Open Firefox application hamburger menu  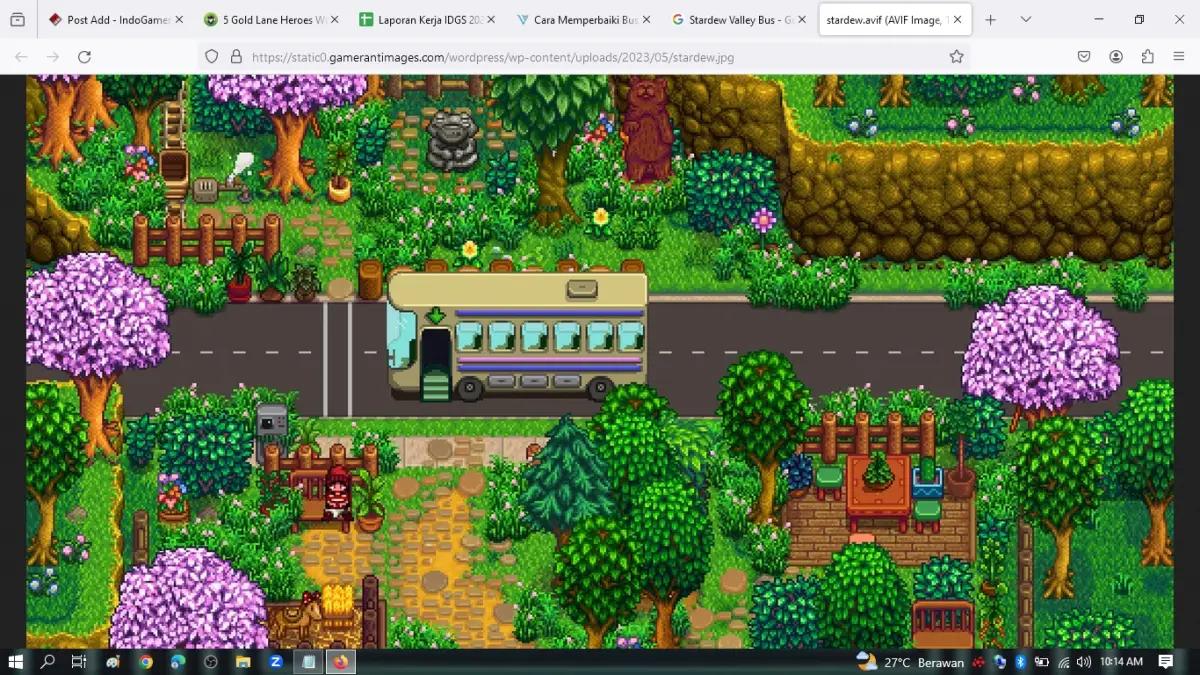point(1178,57)
